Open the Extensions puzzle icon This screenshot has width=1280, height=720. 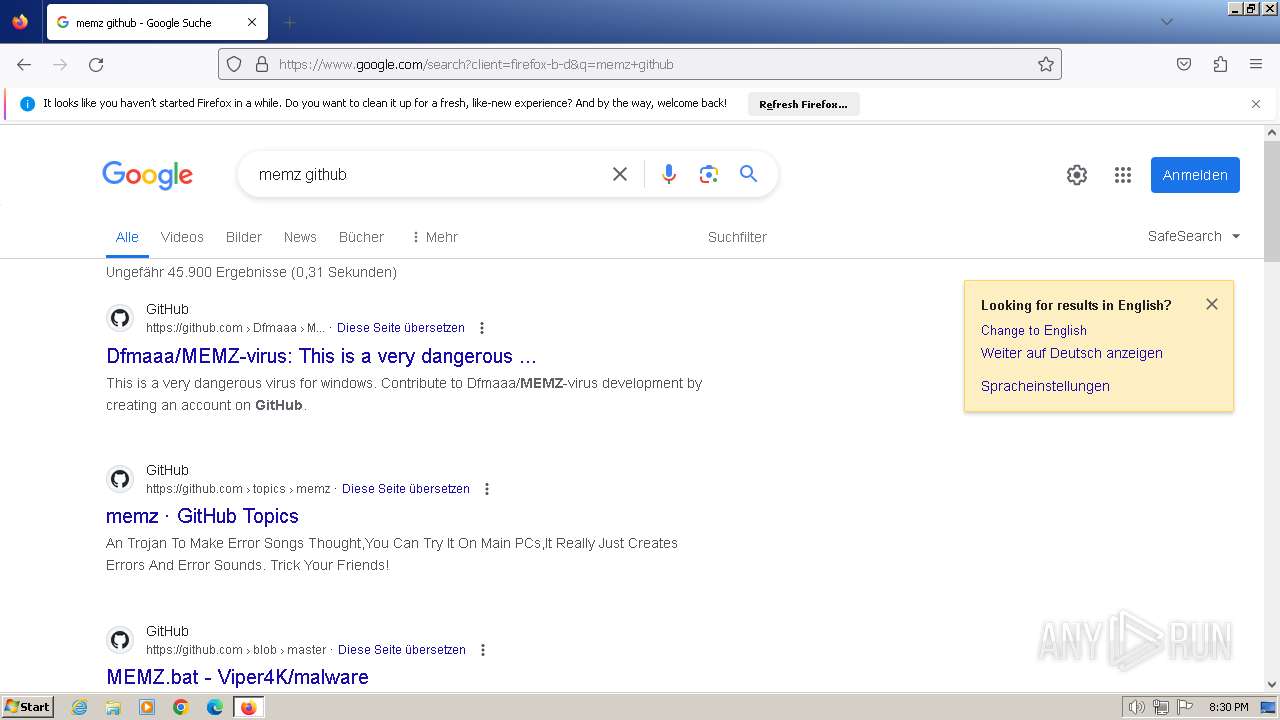[x=1220, y=64]
